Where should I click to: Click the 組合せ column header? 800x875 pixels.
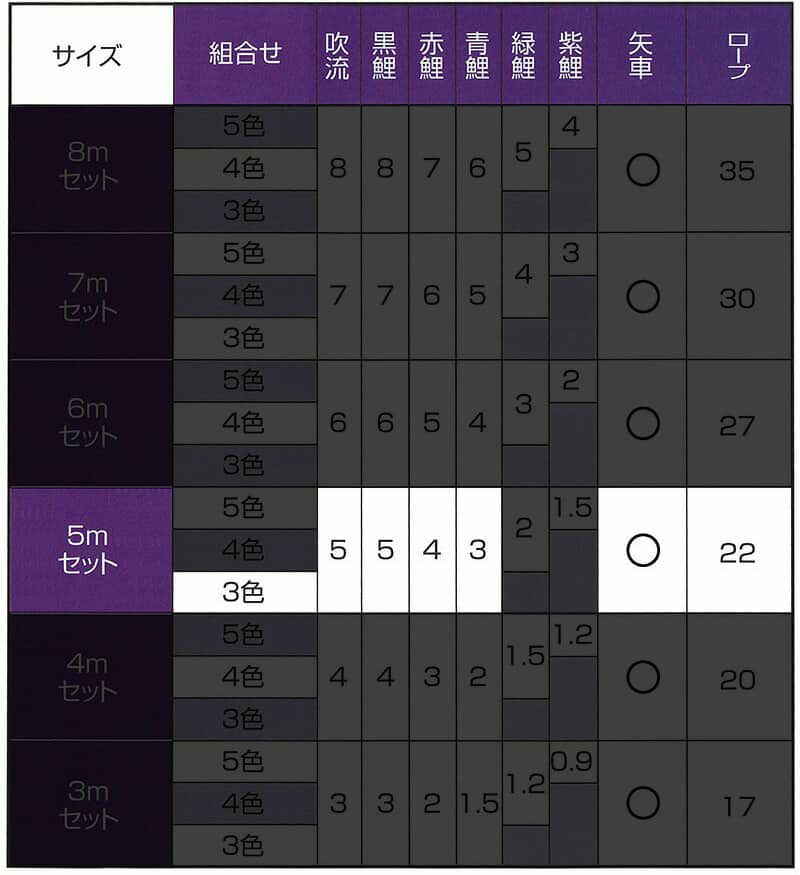tap(244, 55)
